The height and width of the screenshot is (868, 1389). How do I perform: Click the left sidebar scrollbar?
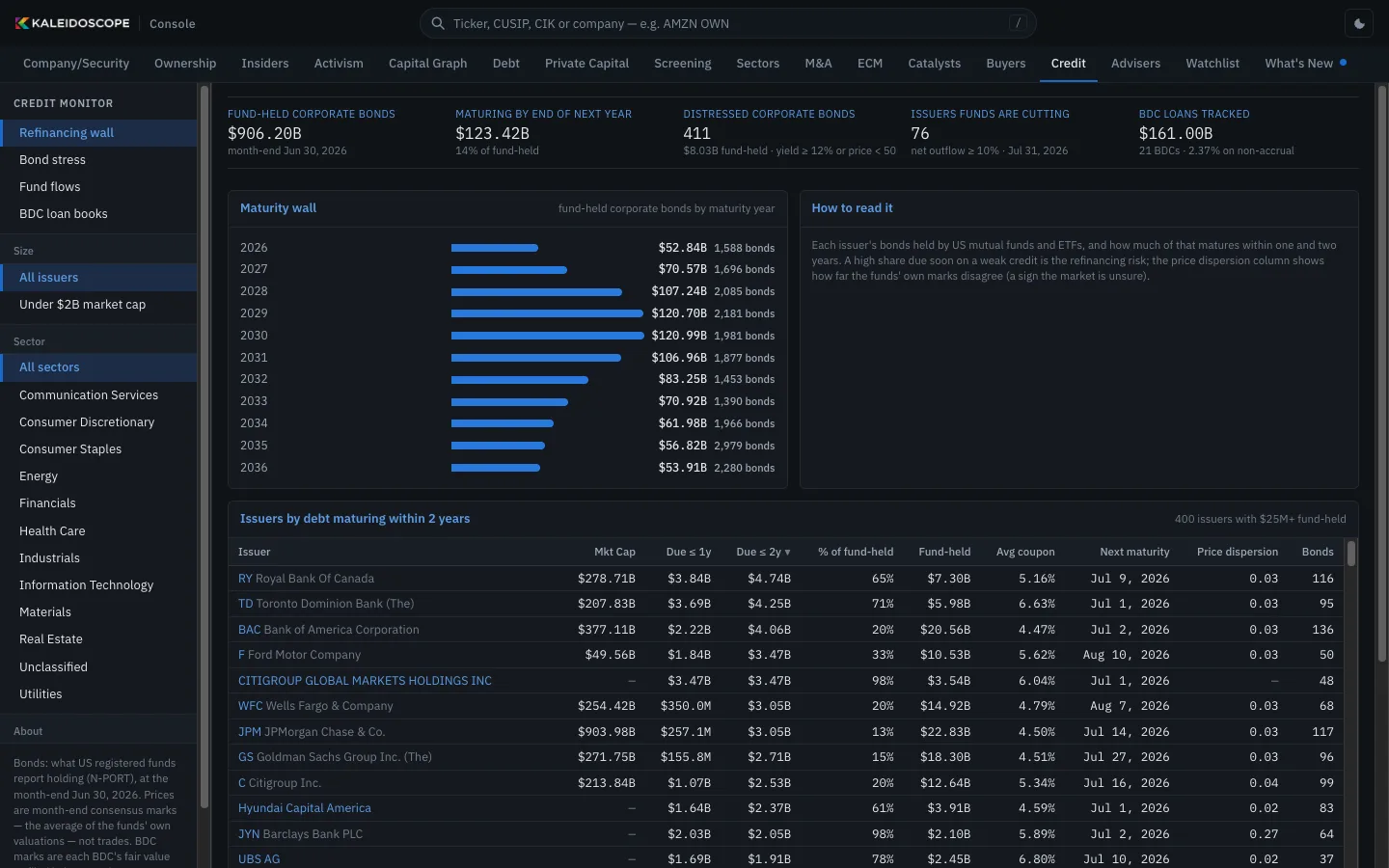tap(204, 447)
